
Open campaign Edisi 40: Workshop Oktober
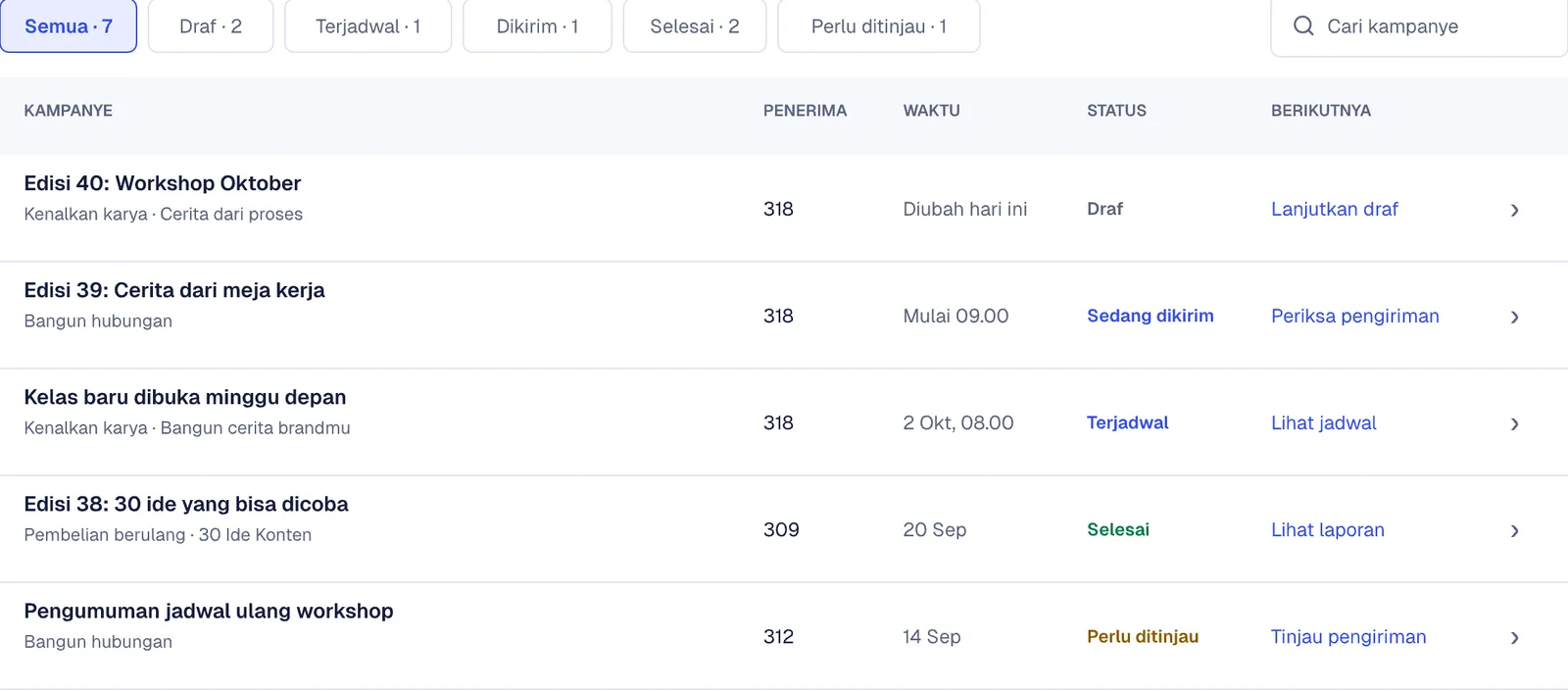point(163,183)
